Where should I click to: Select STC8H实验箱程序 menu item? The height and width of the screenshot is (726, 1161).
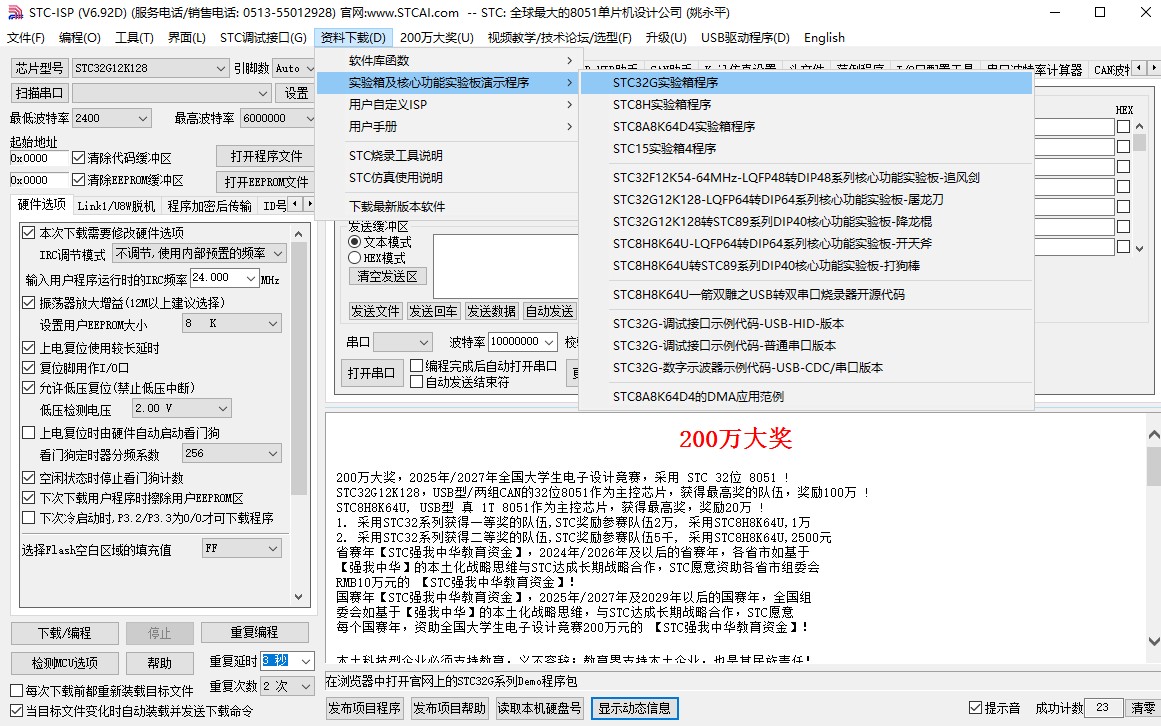click(806, 104)
